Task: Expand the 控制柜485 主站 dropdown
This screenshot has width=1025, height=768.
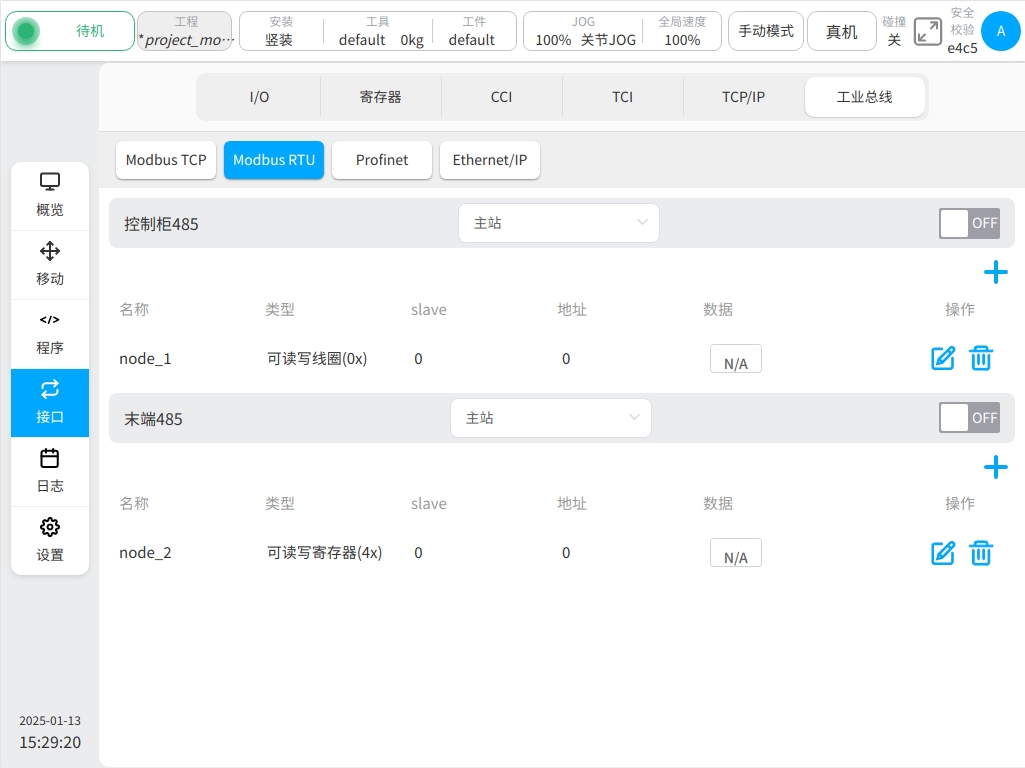Action: click(558, 223)
